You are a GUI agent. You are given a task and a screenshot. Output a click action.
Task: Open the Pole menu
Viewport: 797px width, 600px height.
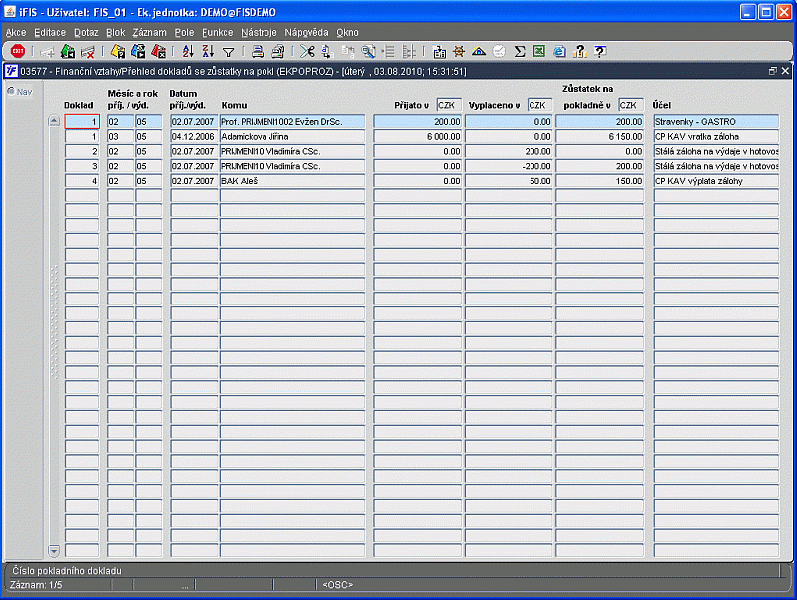point(184,32)
